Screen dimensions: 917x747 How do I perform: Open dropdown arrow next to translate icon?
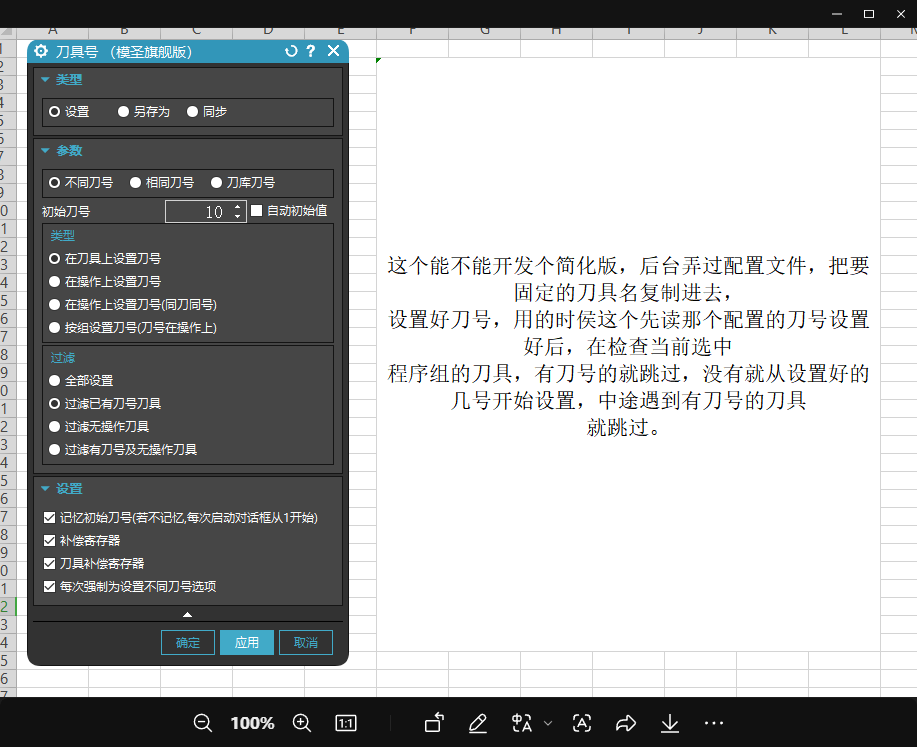tap(548, 723)
